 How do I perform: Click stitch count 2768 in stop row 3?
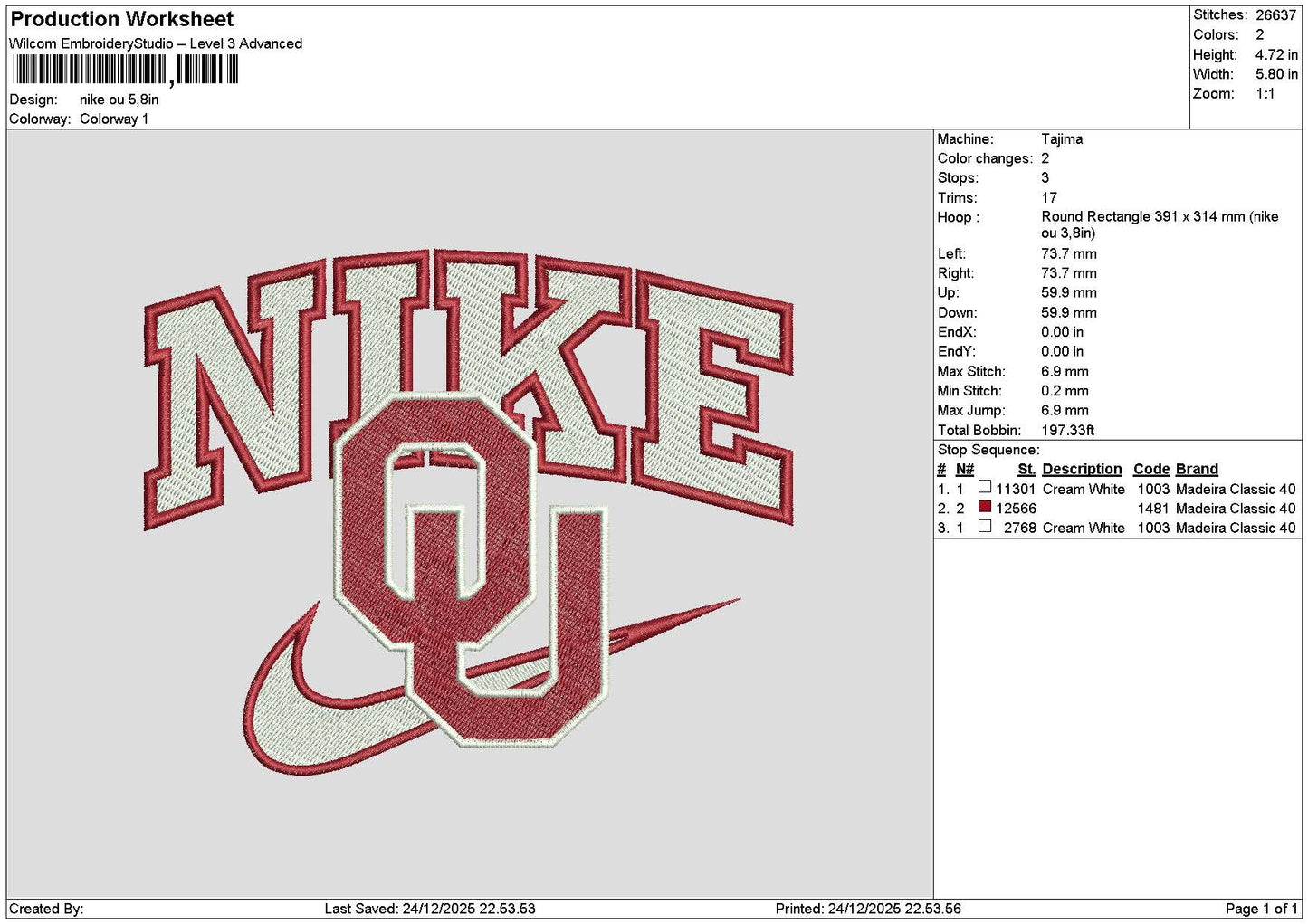click(1019, 528)
